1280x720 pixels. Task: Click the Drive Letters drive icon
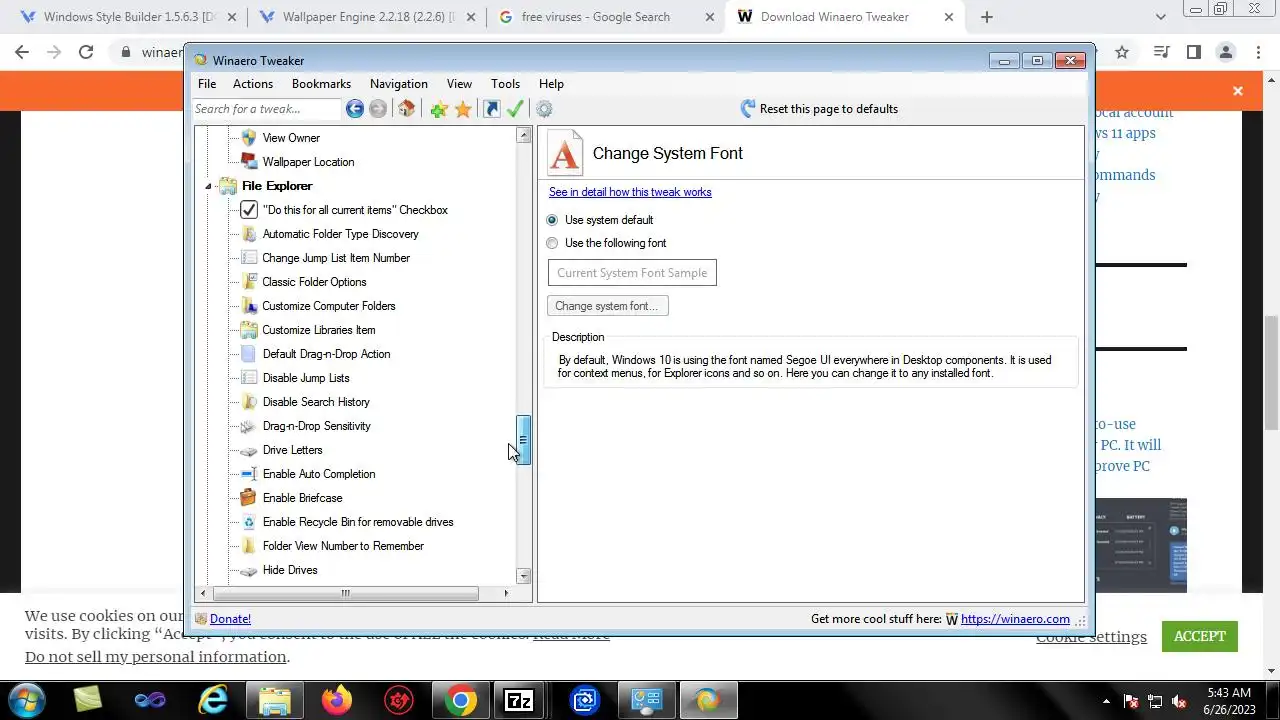coord(249,450)
